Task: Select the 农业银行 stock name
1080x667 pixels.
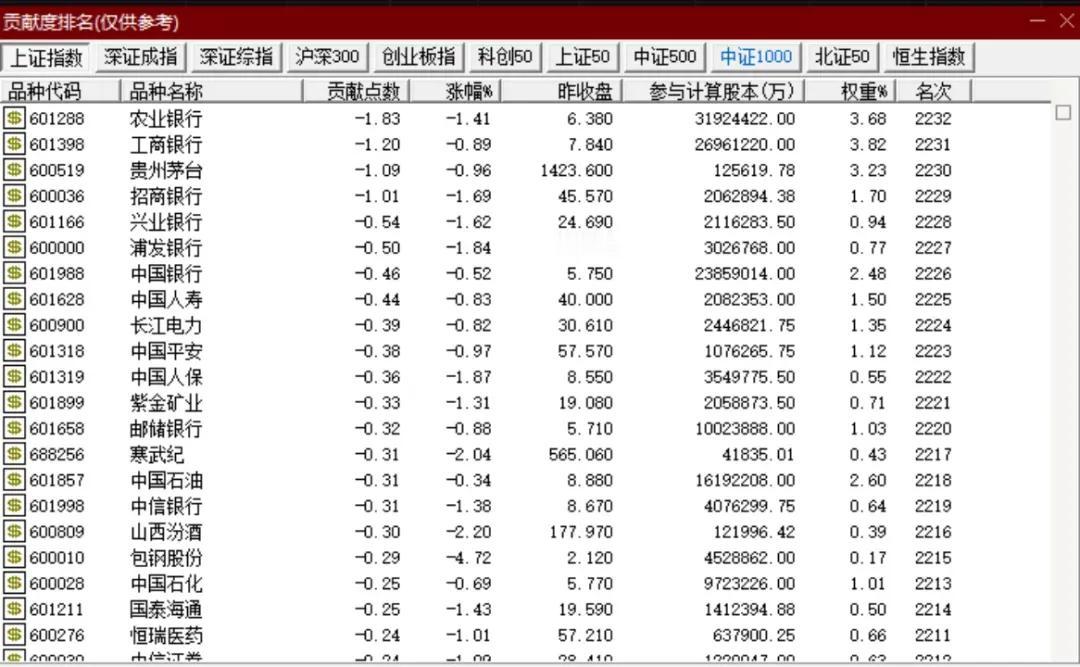Action: (166, 119)
